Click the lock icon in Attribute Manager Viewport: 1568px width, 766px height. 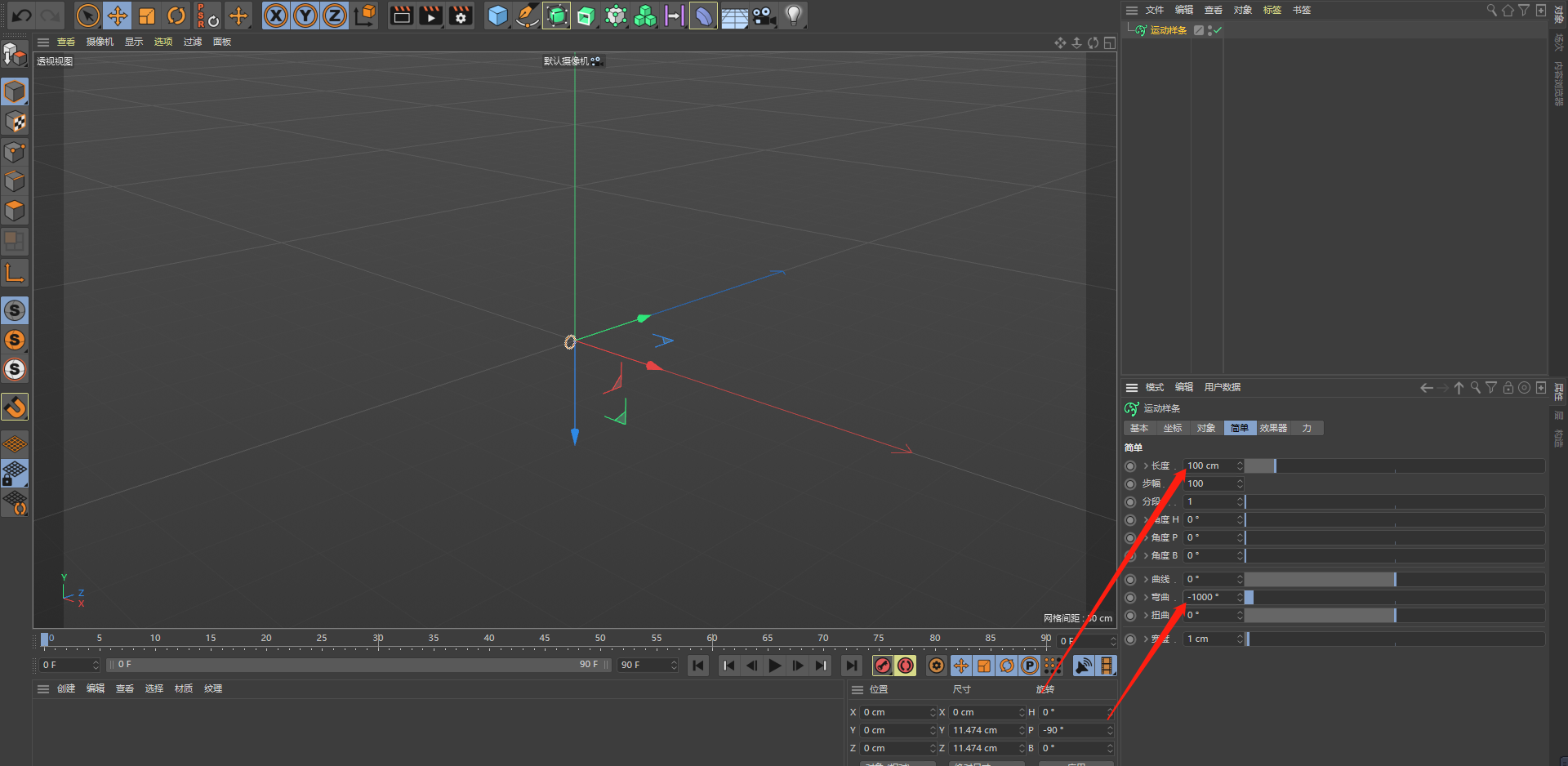[1508, 388]
